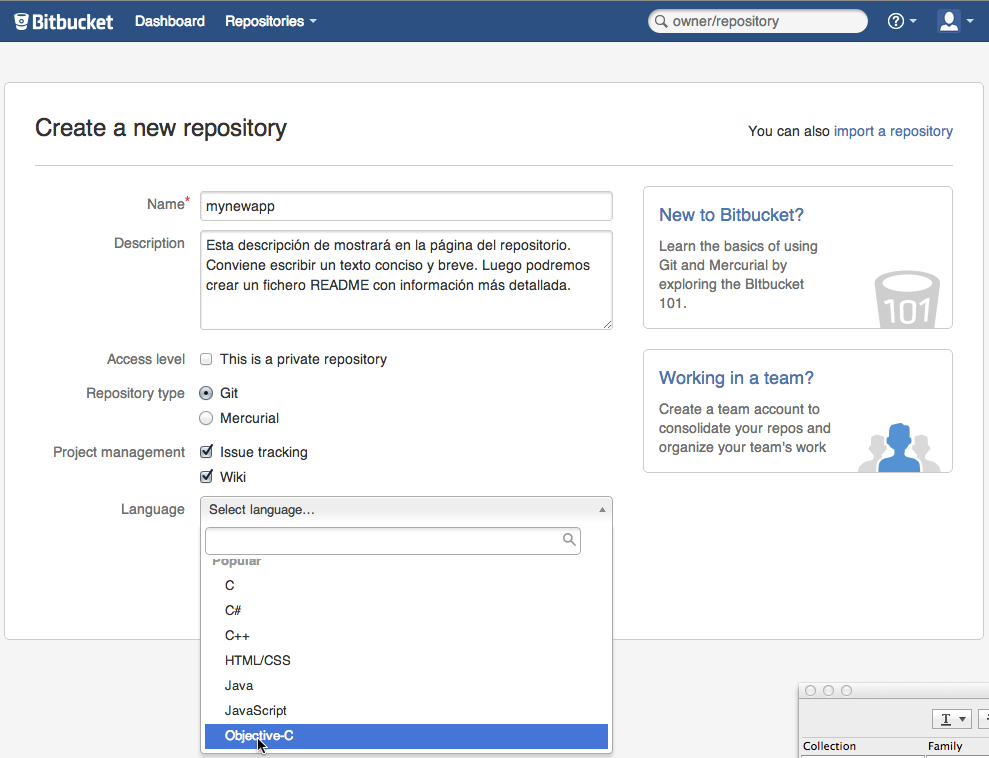Click the Bitbucket 101 bucket icon
989x758 pixels.
[907, 297]
